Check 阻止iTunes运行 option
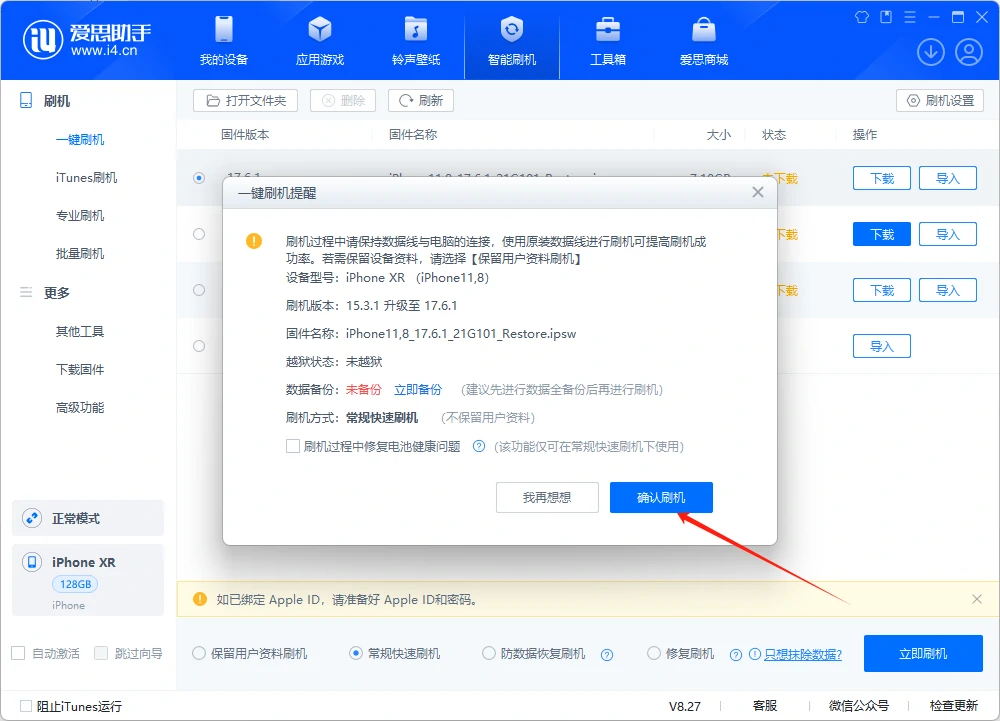This screenshot has width=1000, height=721. pos(26,706)
